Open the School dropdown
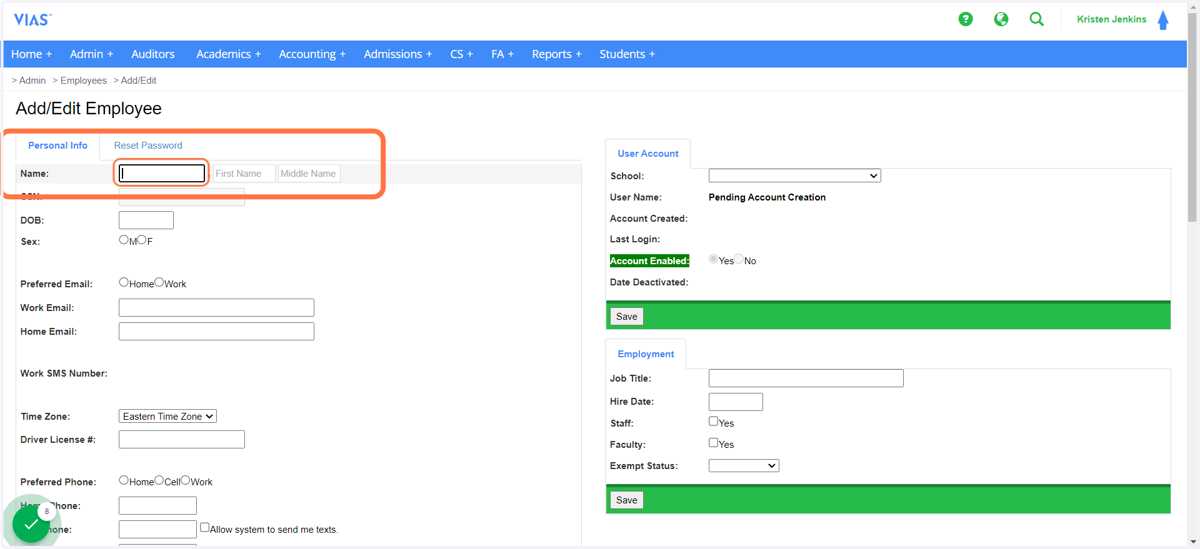Screen dimensions: 1200x549 795,176
